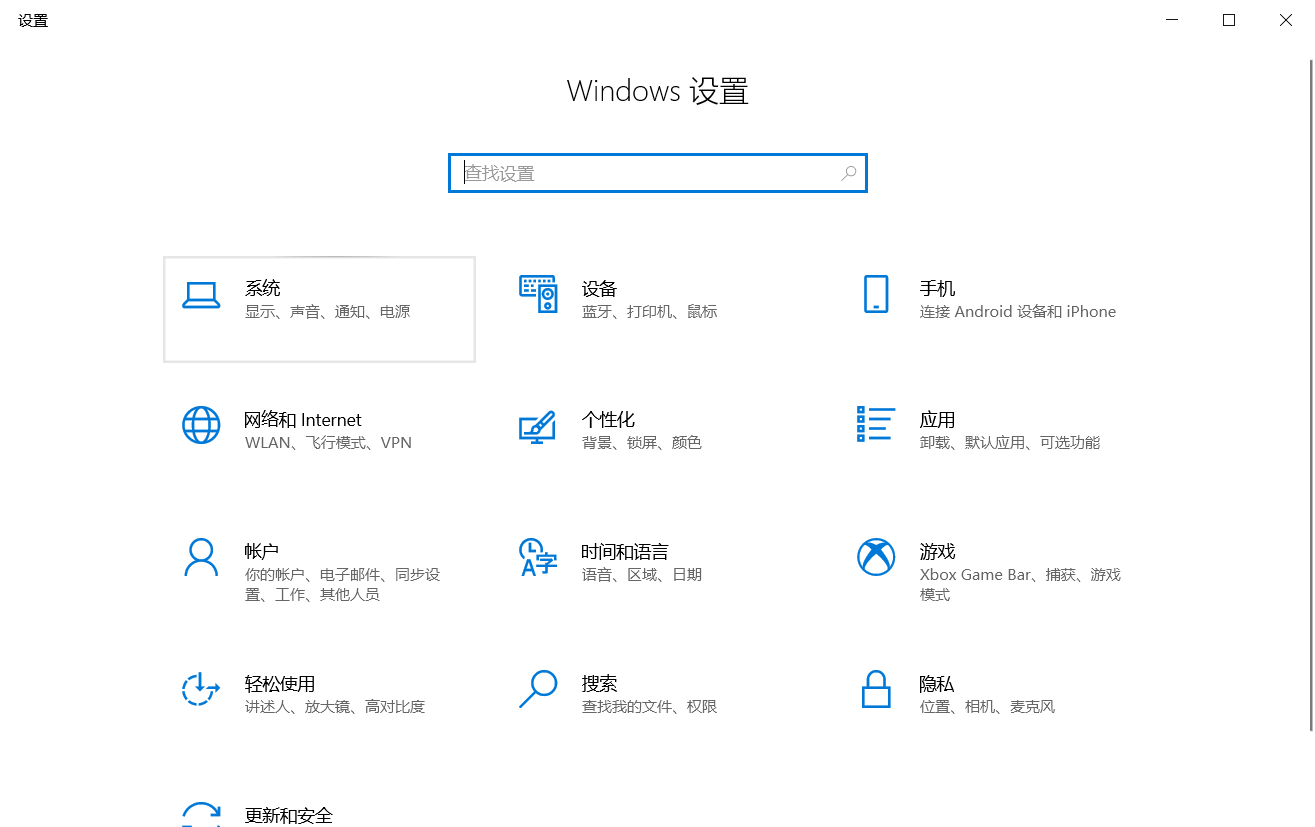
Task: Open the 轻松使用 dashed clock icon
Action: [x=201, y=688]
